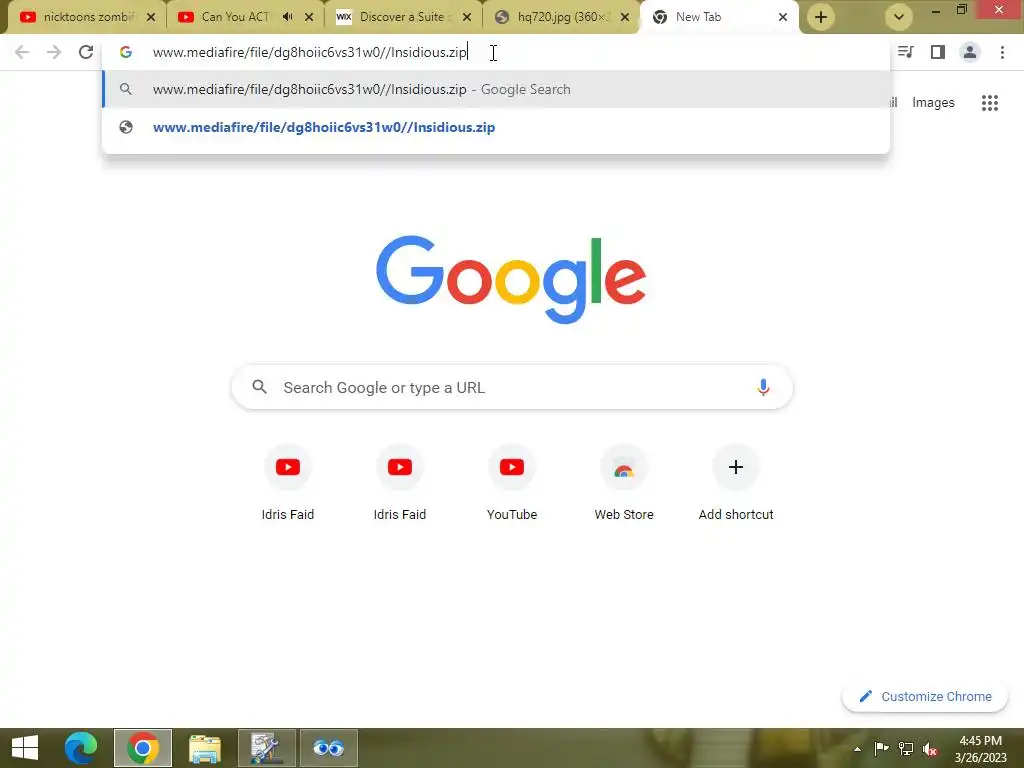This screenshot has height=768, width=1024.
Task: Close the nicktoons zombif tab
Action: (x=151, y=17)
